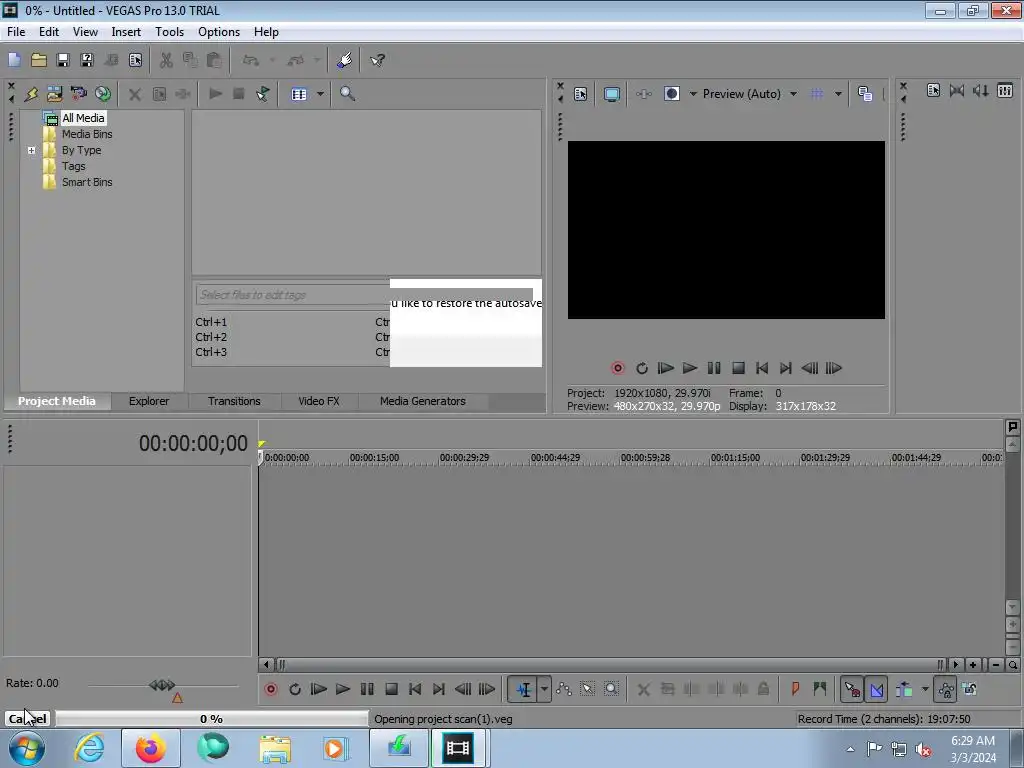This screenshot has height=768, width=1024.
Task: Click the Redo arrow icon
Action: [296, 60]
